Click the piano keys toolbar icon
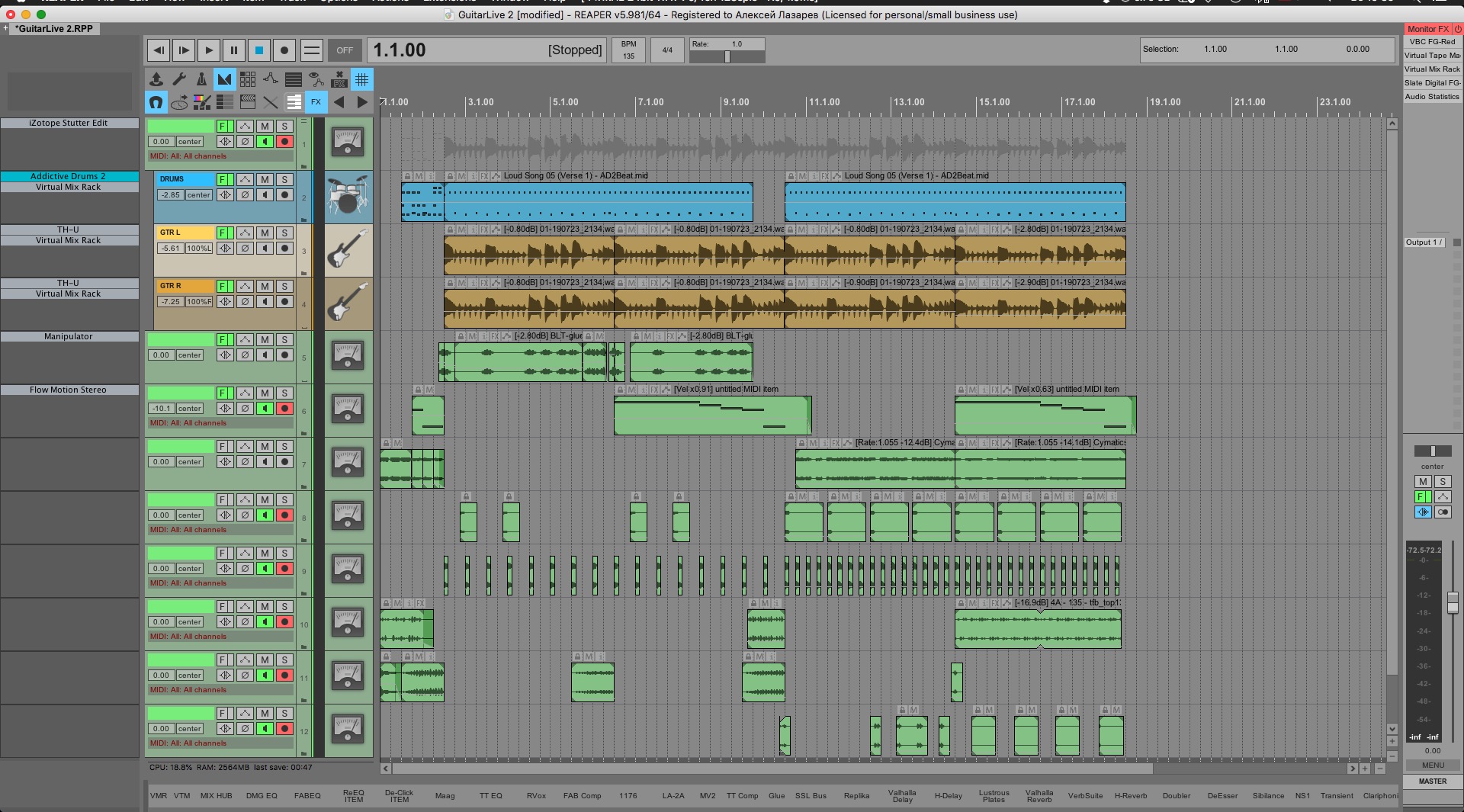This screenshot has width=1464, height=812. [294, 102]
